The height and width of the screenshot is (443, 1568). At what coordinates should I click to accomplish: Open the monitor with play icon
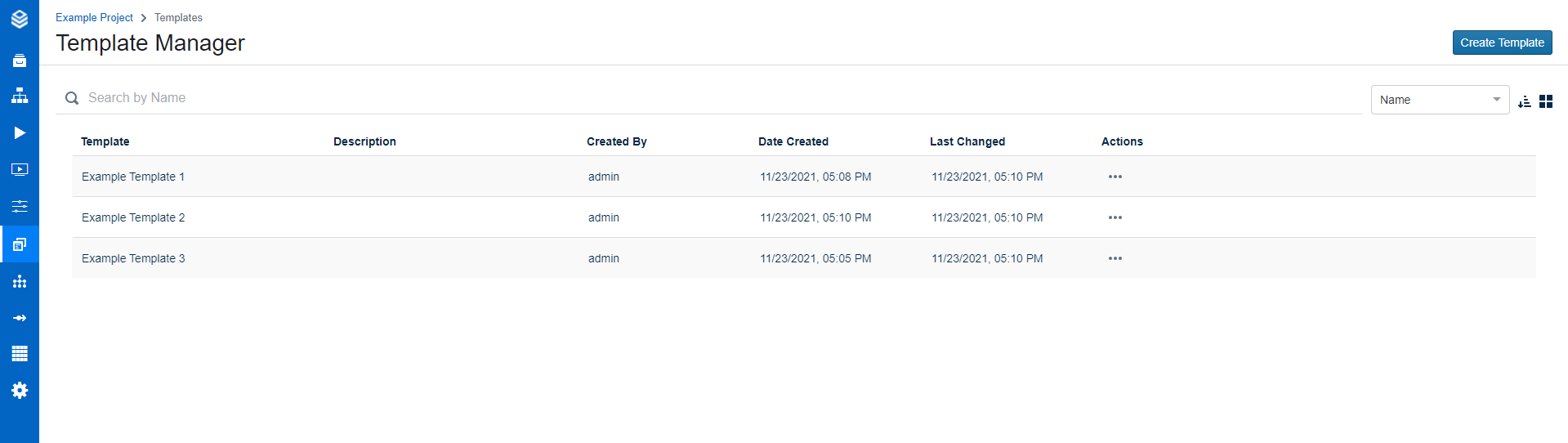[x=20, y=169]
